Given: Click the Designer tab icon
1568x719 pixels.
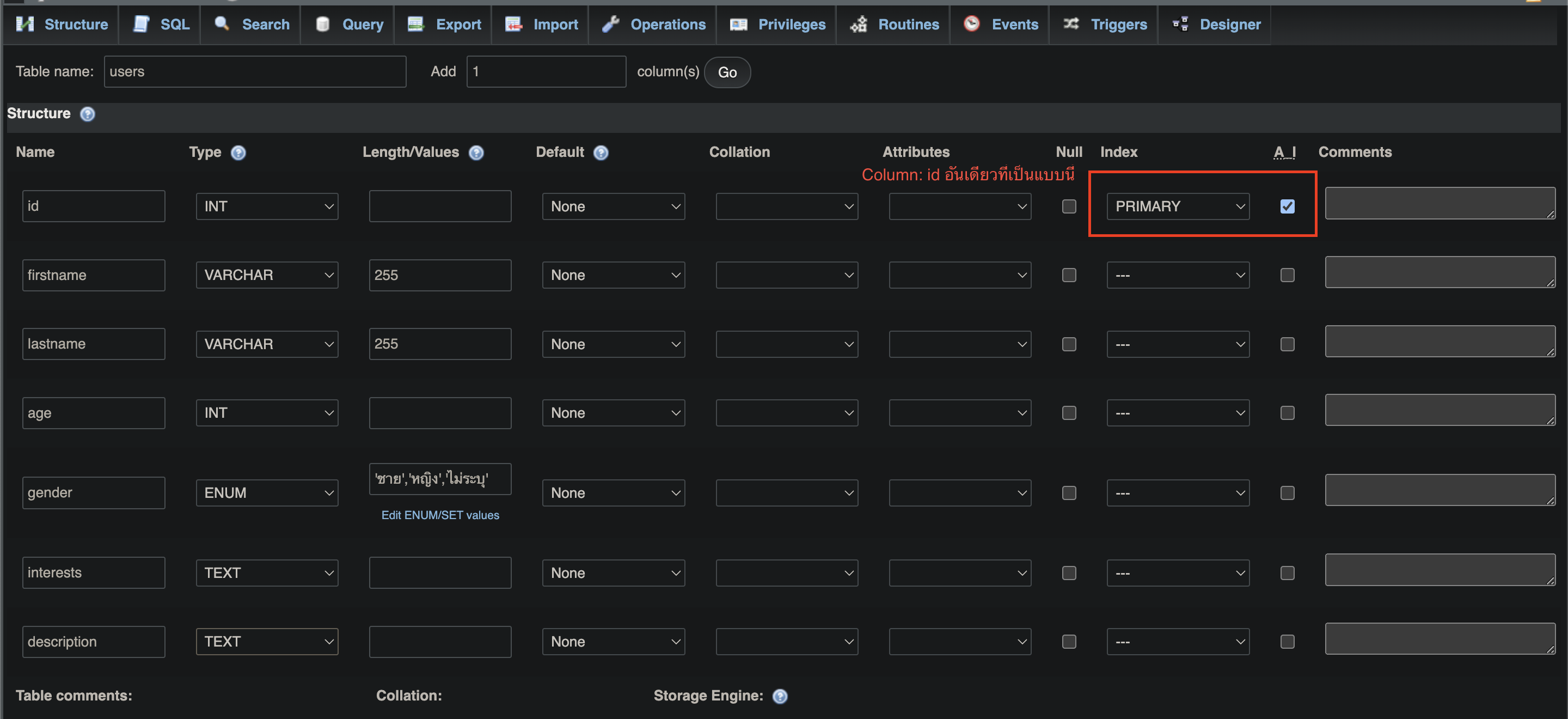Looking at the screenshot, I should click(1183, 22).
